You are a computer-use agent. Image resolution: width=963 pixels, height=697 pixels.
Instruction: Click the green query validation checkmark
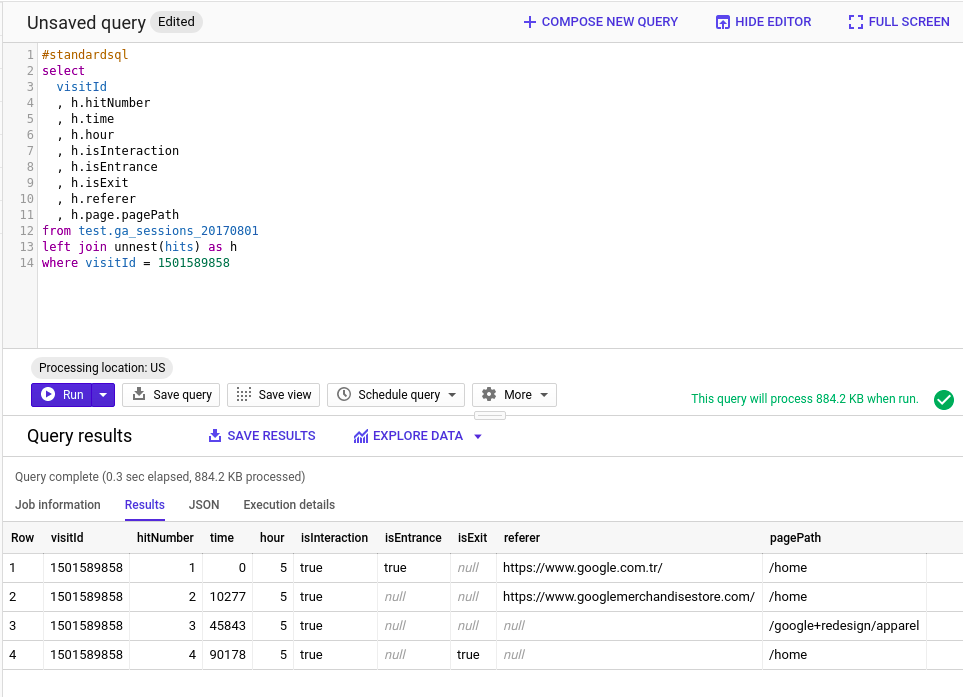[x=943, y=400]
